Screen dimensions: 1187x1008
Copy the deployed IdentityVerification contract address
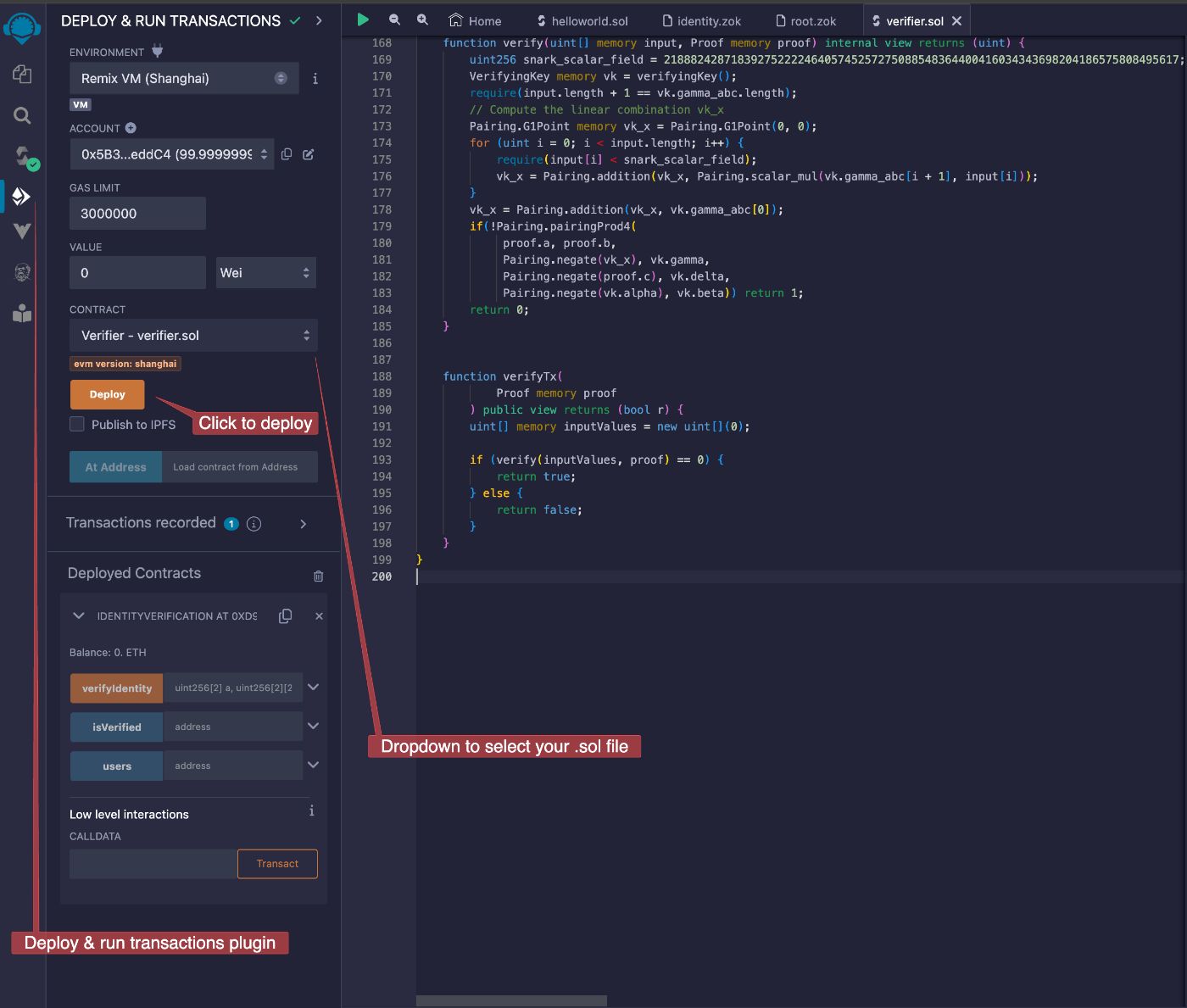(286, 616)
